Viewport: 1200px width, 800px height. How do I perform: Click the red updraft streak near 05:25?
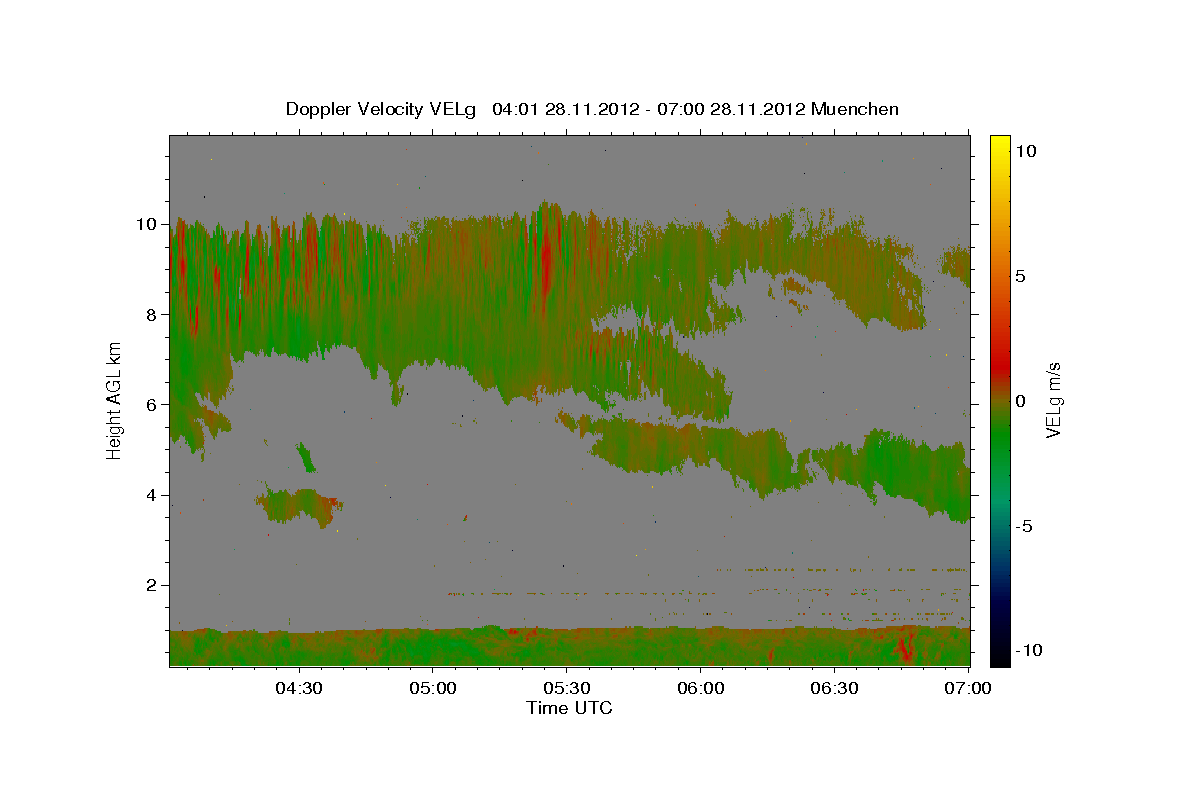546,255
